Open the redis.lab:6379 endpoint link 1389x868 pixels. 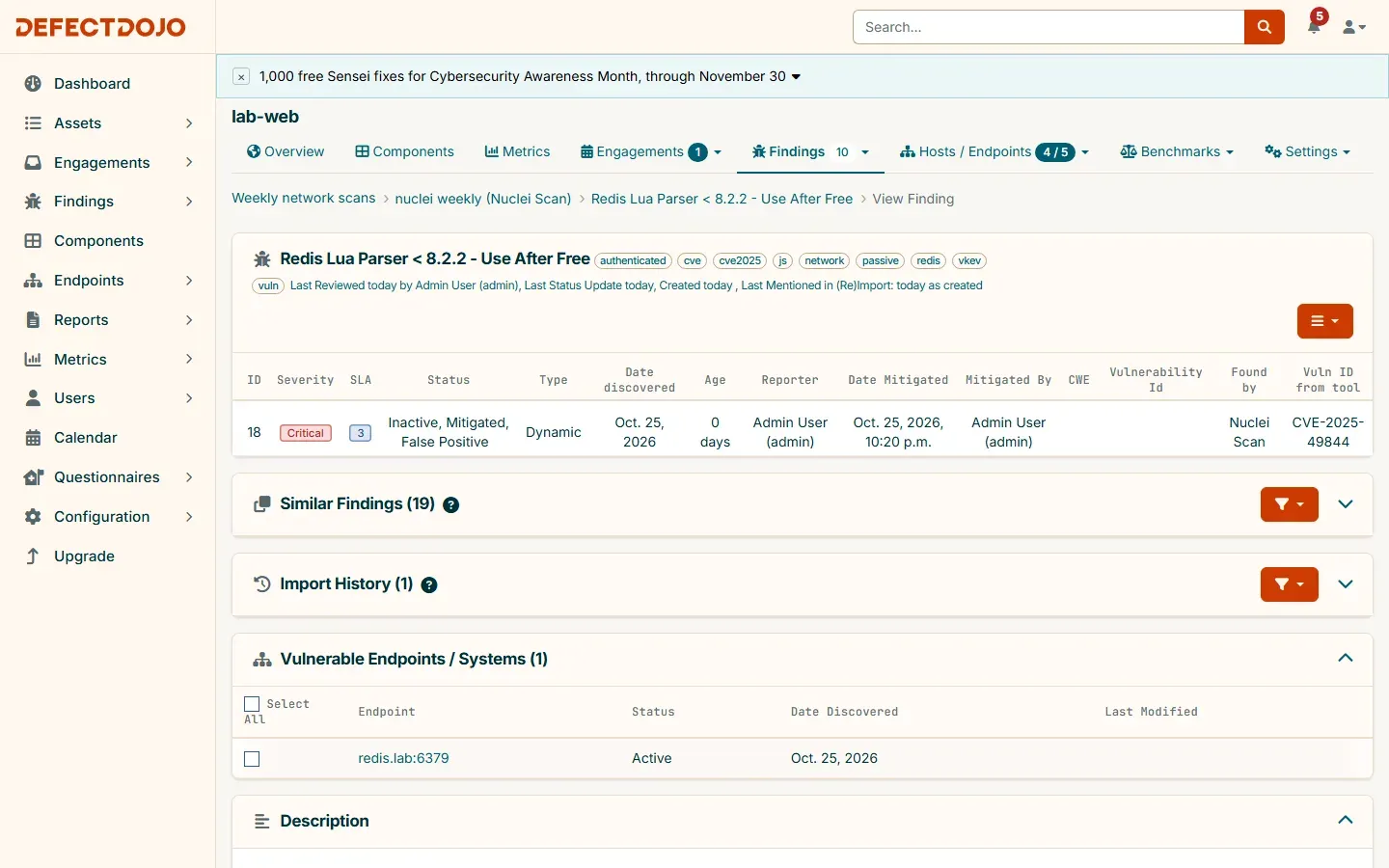403,759
